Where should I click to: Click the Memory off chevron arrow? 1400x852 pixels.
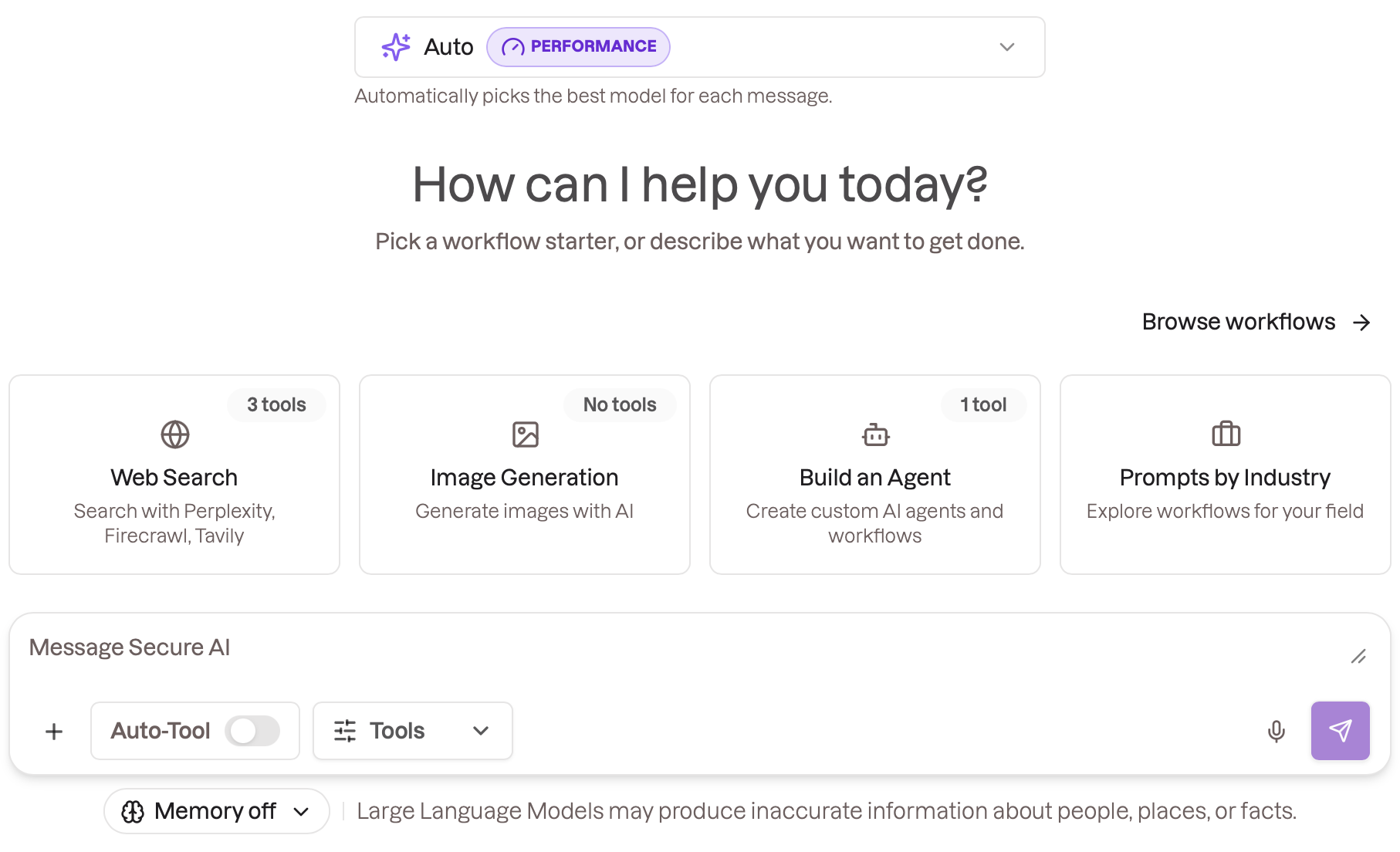point(302,812)
